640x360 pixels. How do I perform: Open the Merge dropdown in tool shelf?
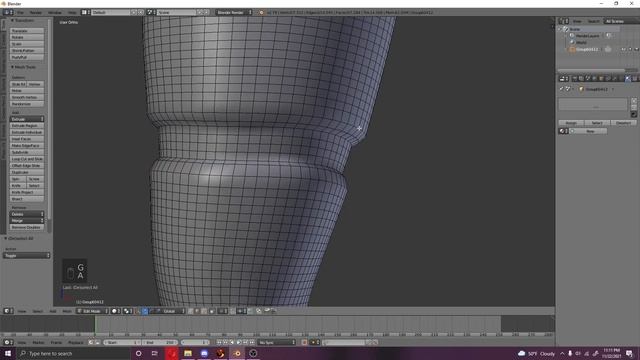[27, 220]
